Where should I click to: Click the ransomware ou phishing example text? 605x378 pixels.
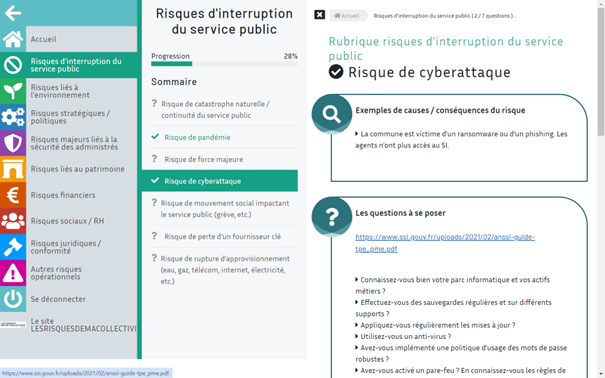(461, 140)
